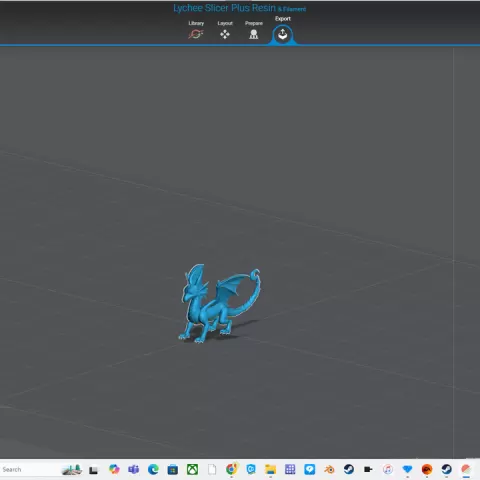Open File Explorer folder icon

pyautogui.click(x=270, y=469)
